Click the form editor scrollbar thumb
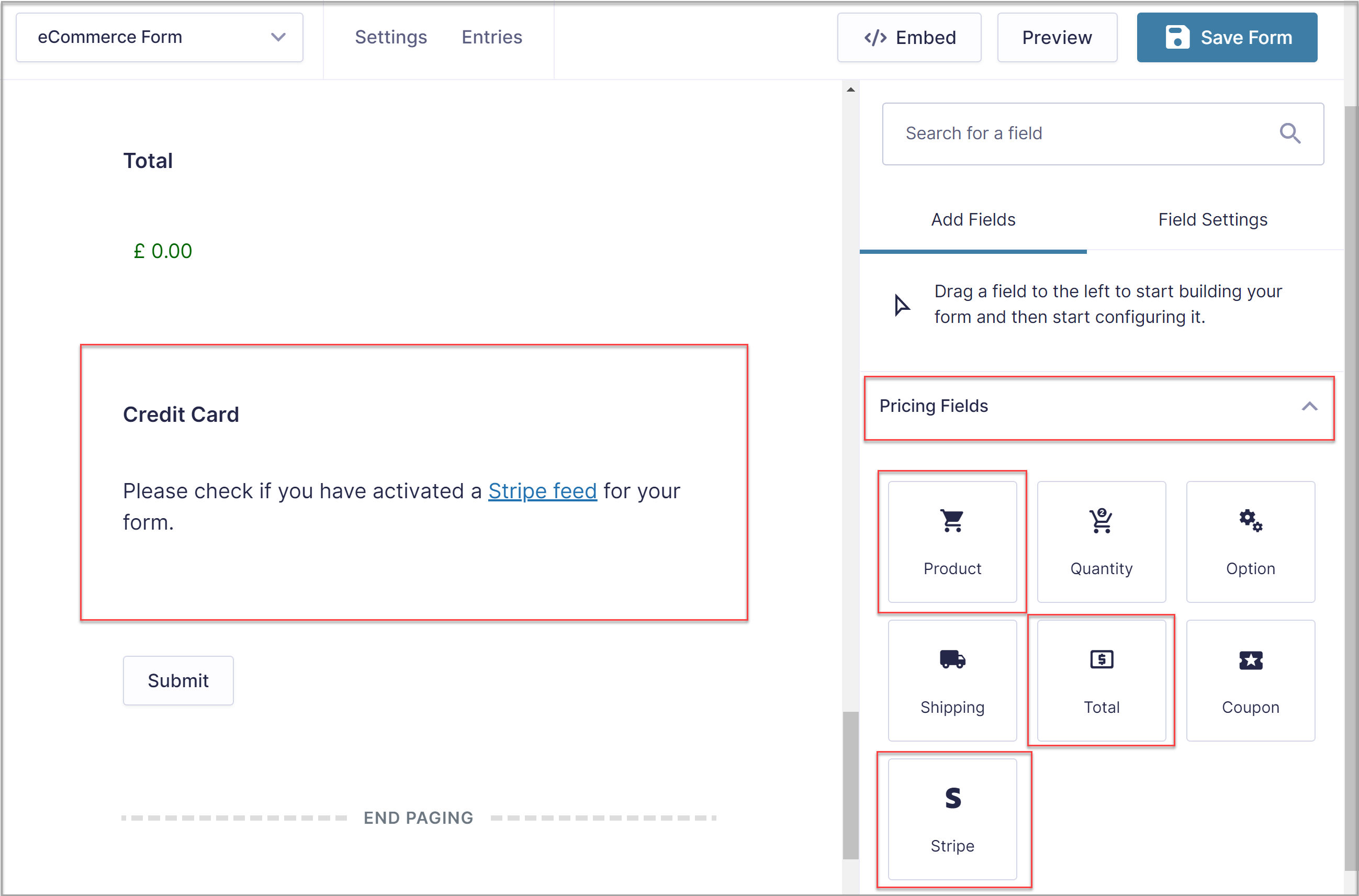The image size is (1359, 896). pos(850,785)
